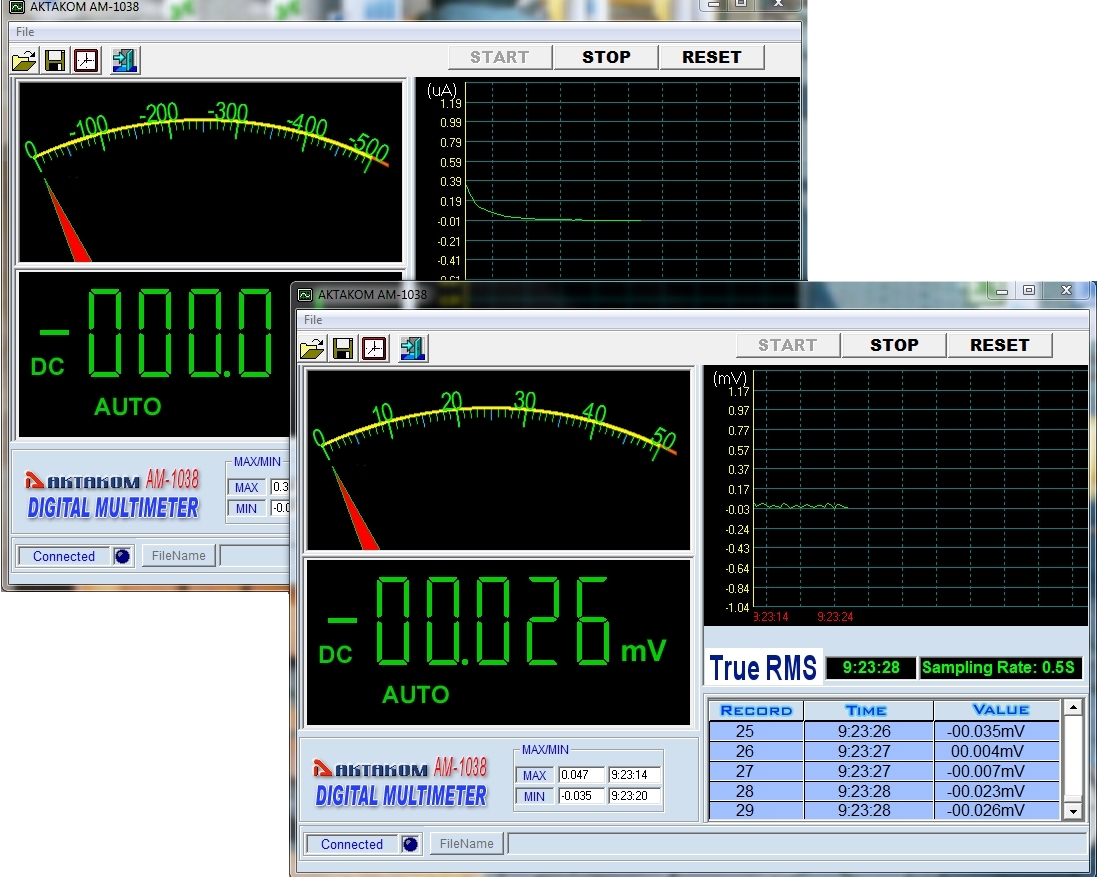Image resolution: width=1097 pixels, height=877 pixels.
Task: Click STOP button in back window
Action: click(606, 57)
